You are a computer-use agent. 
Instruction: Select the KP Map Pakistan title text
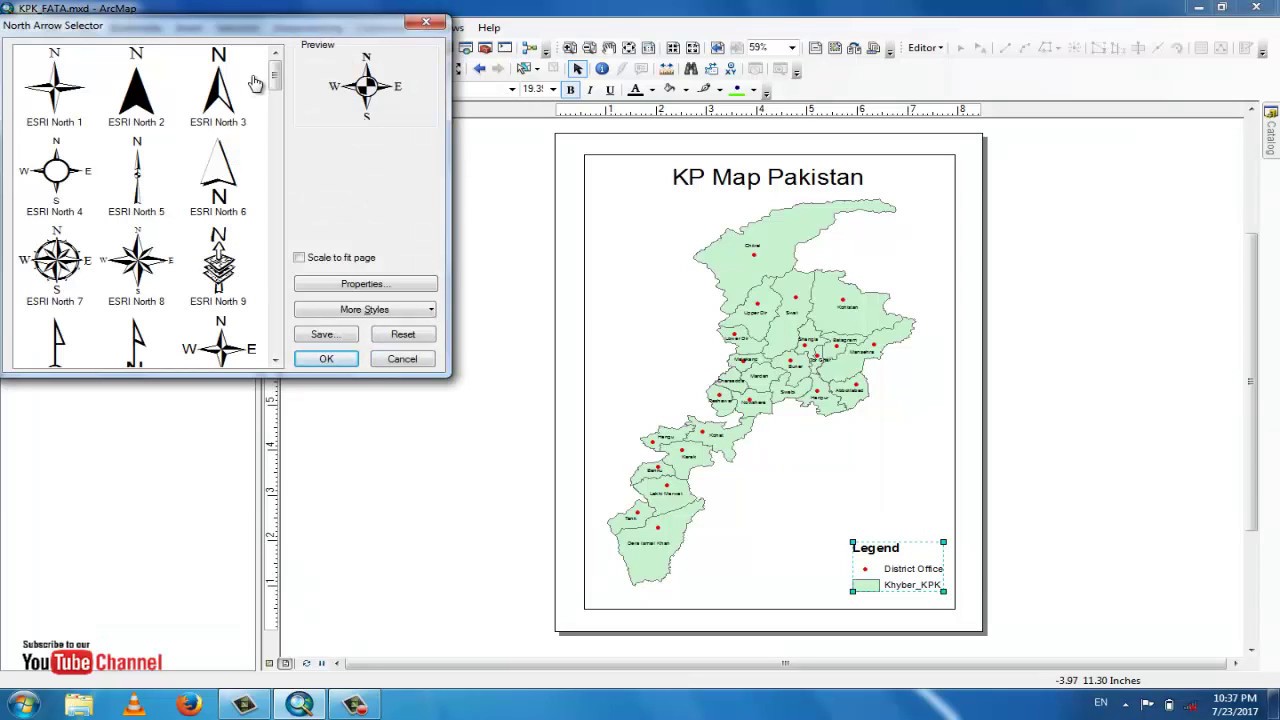coord(767,177)
